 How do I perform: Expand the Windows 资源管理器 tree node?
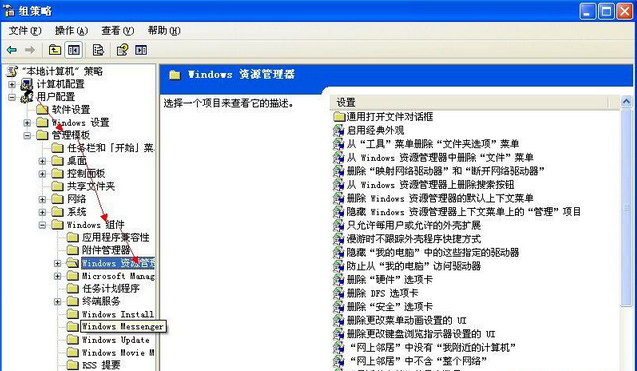[57, 263]
